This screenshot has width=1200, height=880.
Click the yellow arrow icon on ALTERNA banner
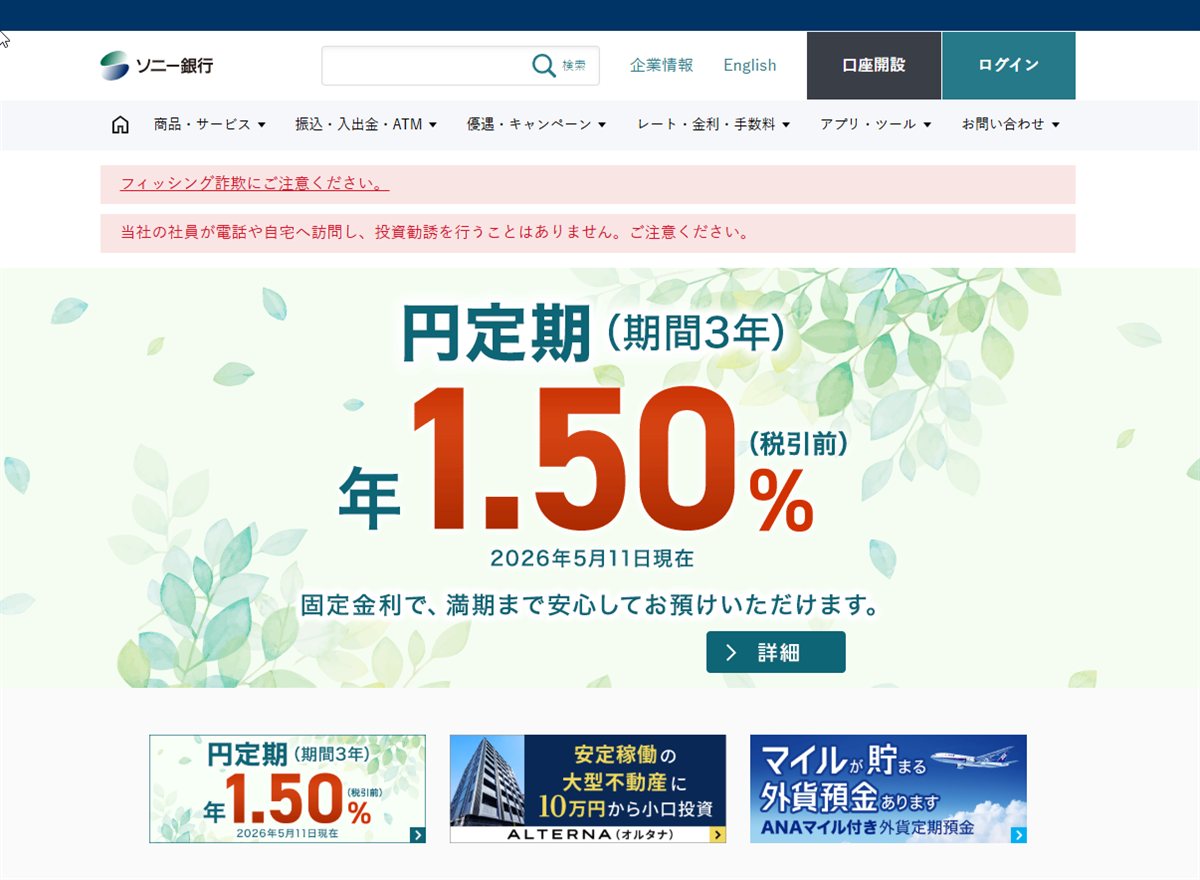click(717, 835)
